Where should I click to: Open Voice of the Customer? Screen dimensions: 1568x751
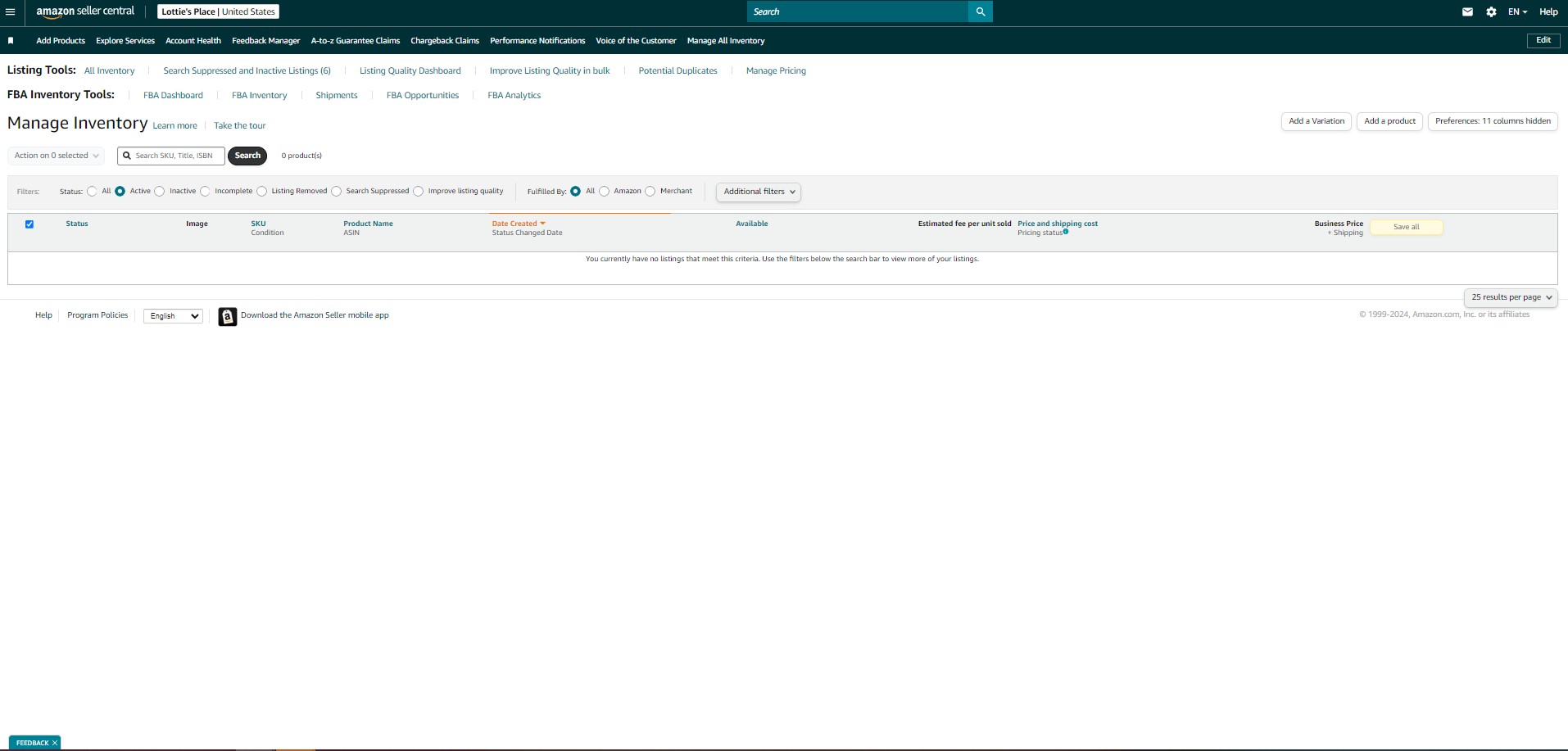click(636, 40)
